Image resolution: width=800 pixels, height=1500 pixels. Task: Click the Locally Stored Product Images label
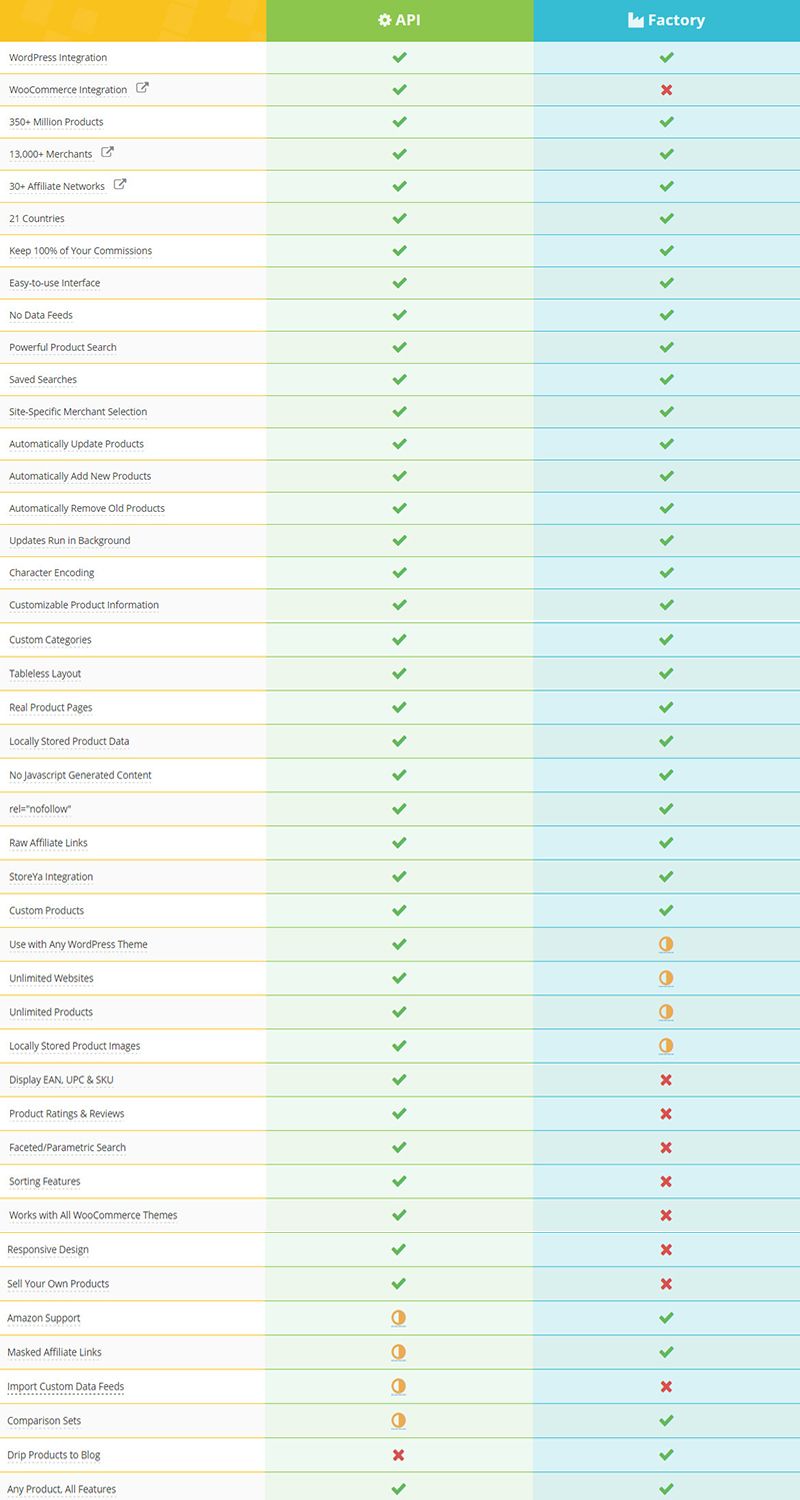[x=74, y=1046]
